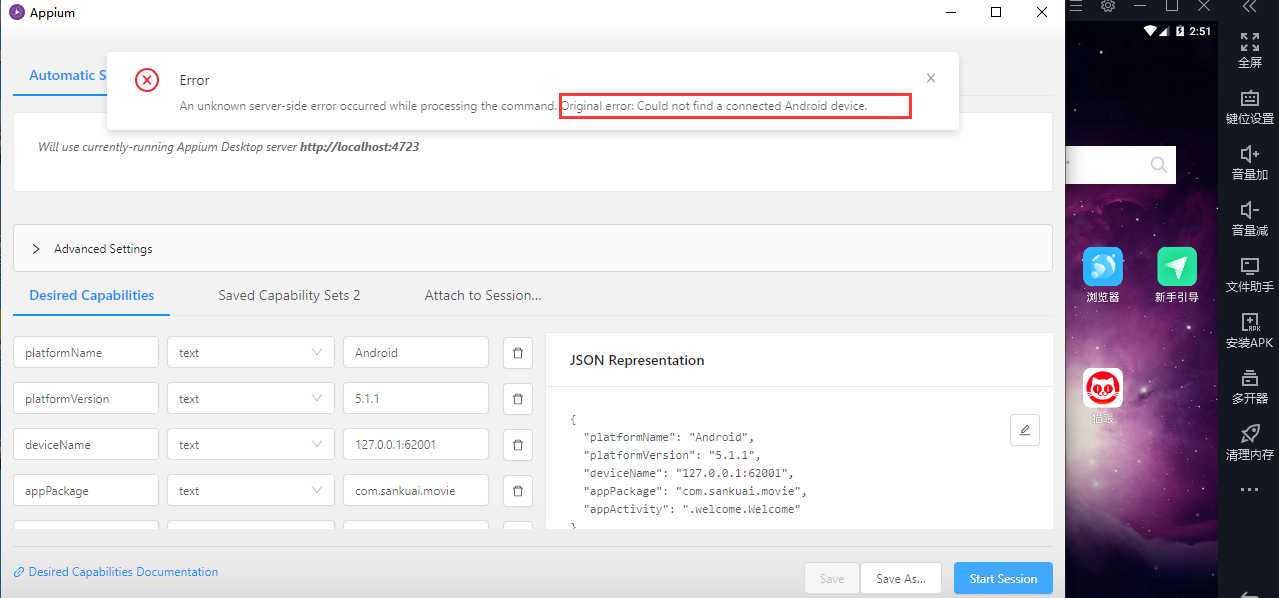Click the Save As button

coord(900,578)
